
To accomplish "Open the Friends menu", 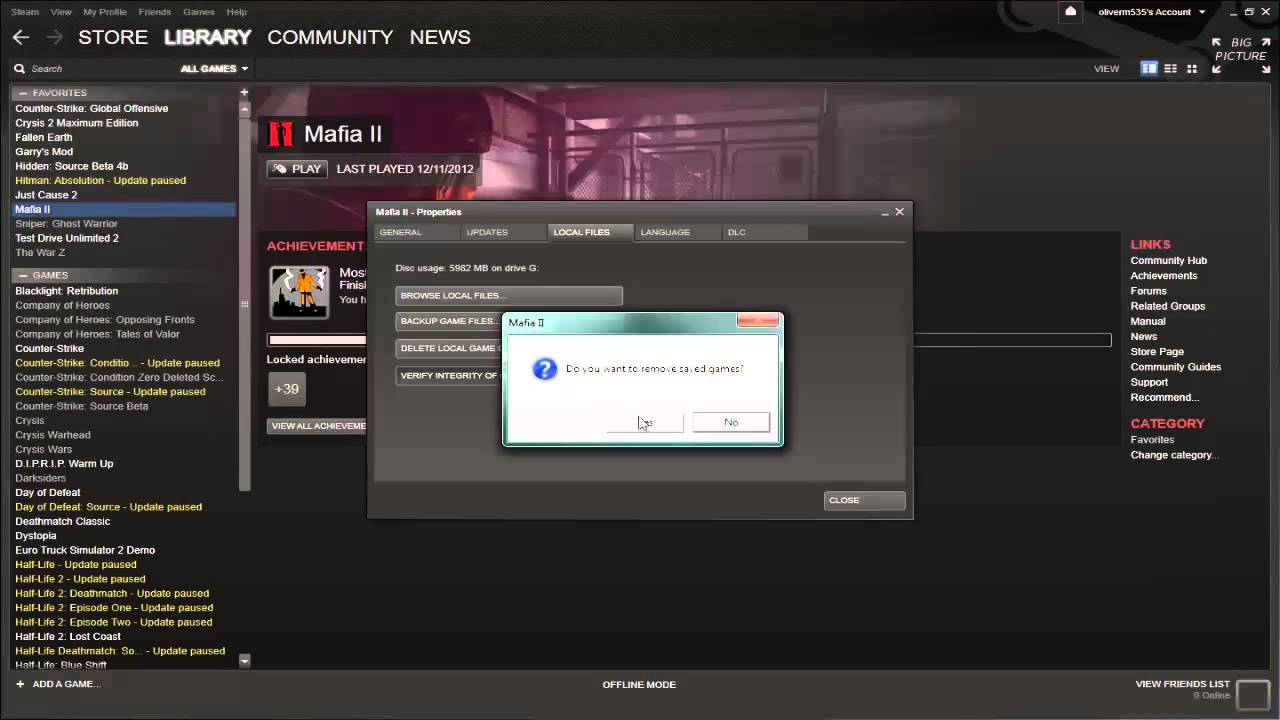I will click(x=154, y=12).
